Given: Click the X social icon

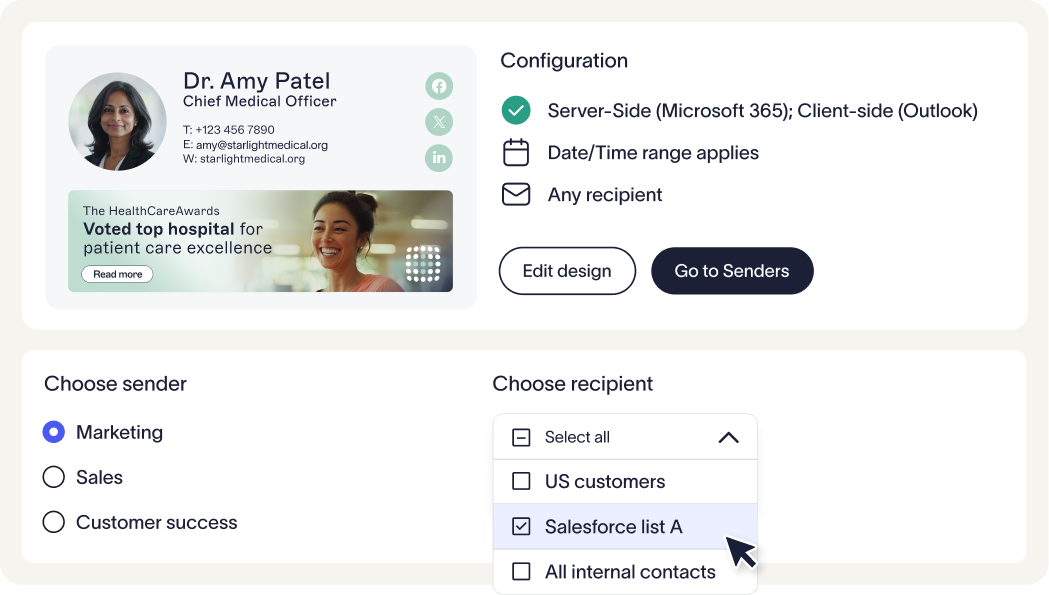Looking at the screenshot, I should 439,122.
